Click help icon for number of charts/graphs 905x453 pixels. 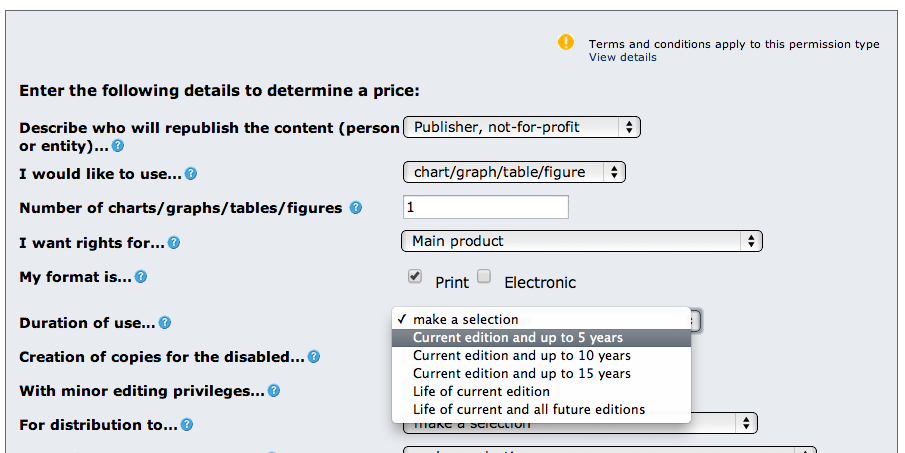pyautogui.click(x=356, y=208)
